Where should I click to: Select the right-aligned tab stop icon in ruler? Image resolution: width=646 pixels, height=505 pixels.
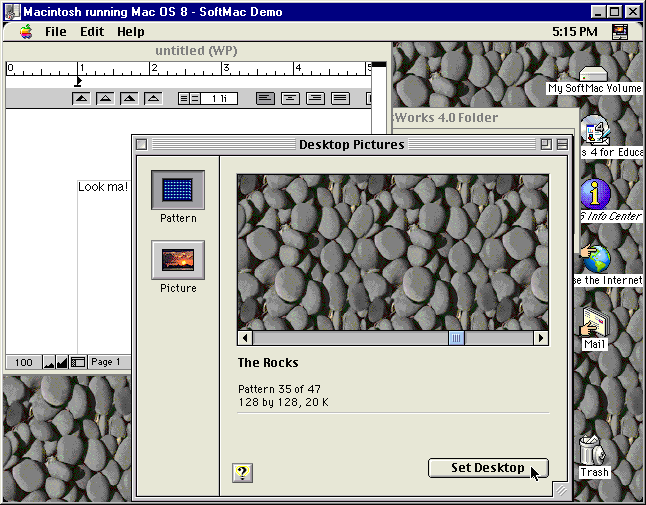tap(129, 98)
